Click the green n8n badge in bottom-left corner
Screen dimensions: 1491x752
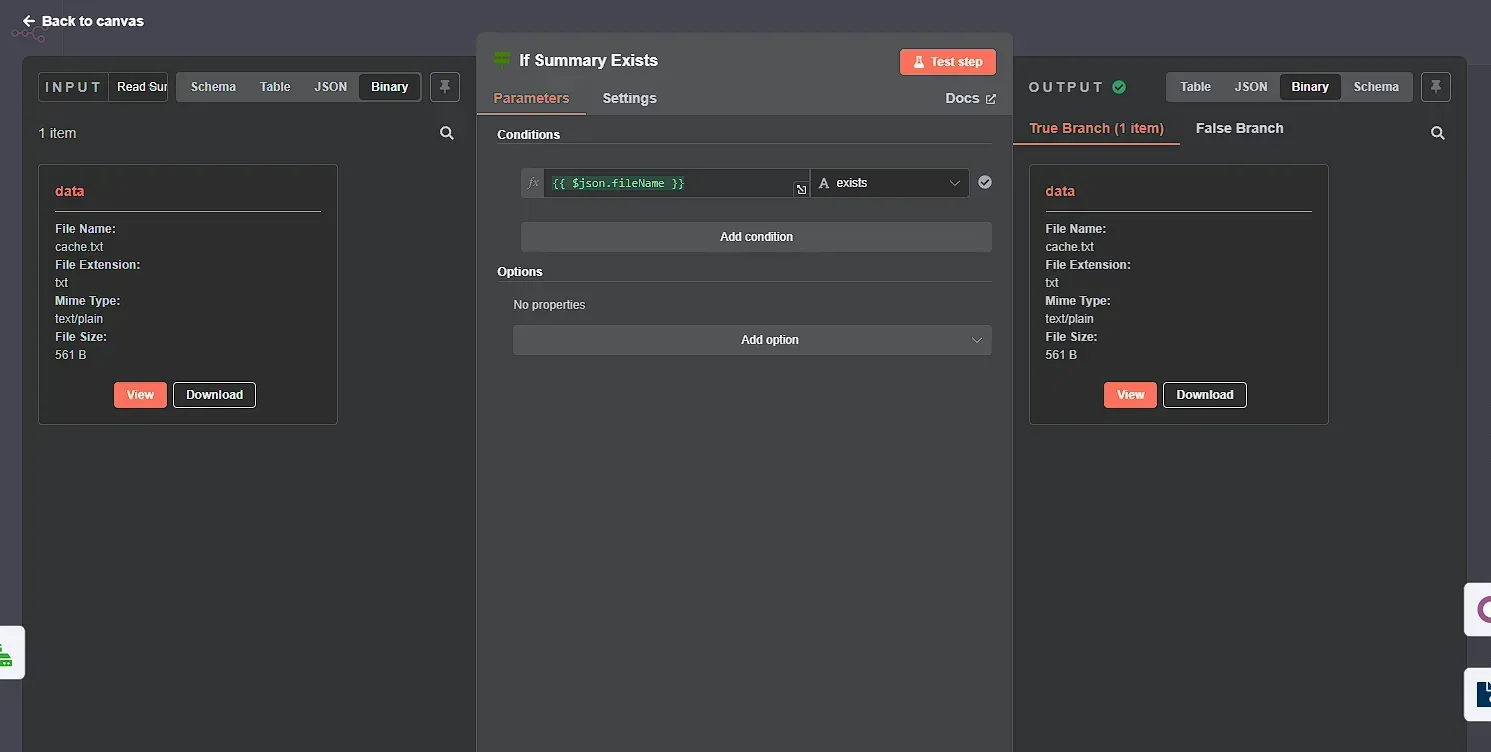click(10, 652)
